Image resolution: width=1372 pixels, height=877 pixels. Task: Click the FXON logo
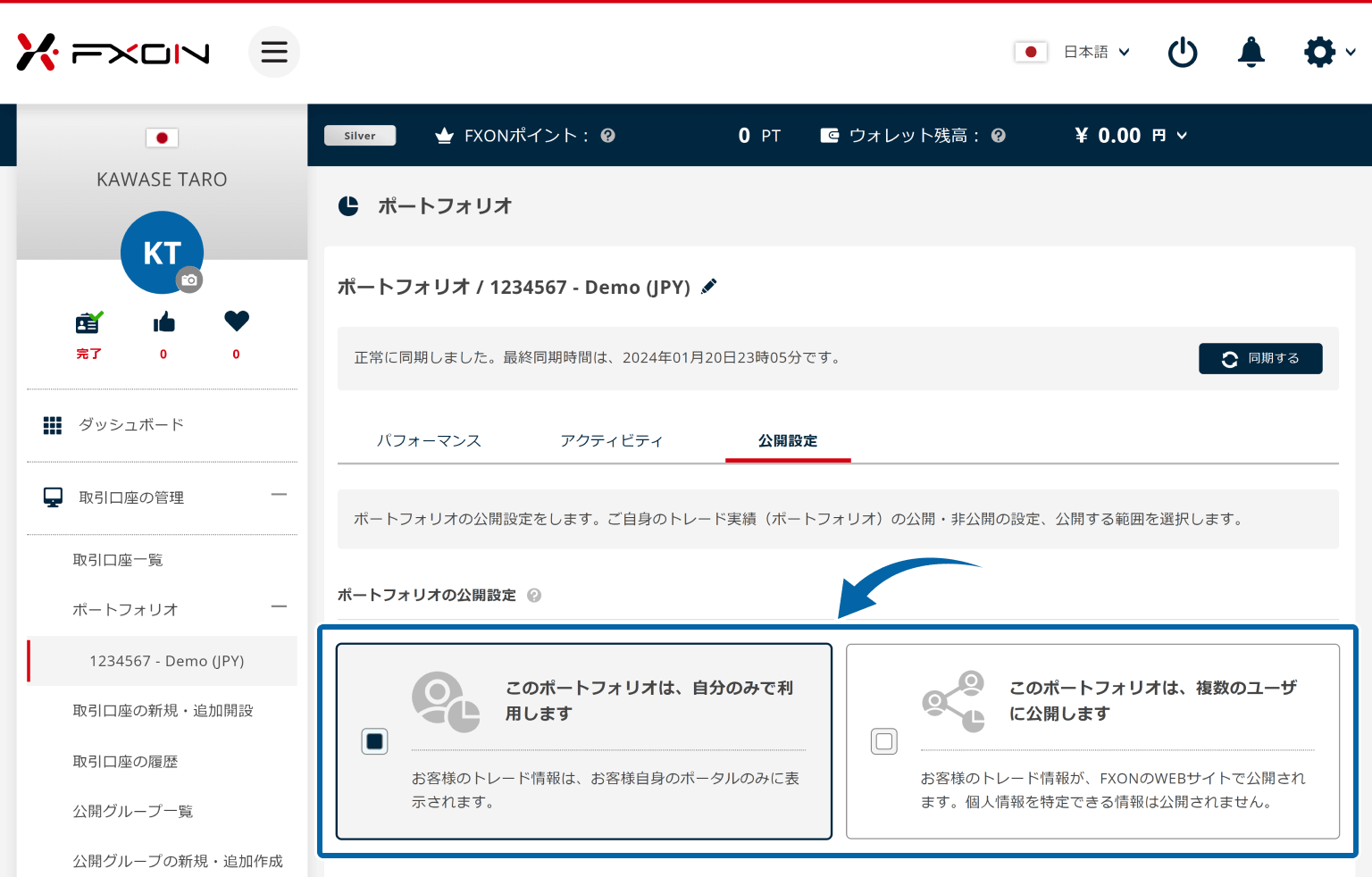tap(113, 53)
